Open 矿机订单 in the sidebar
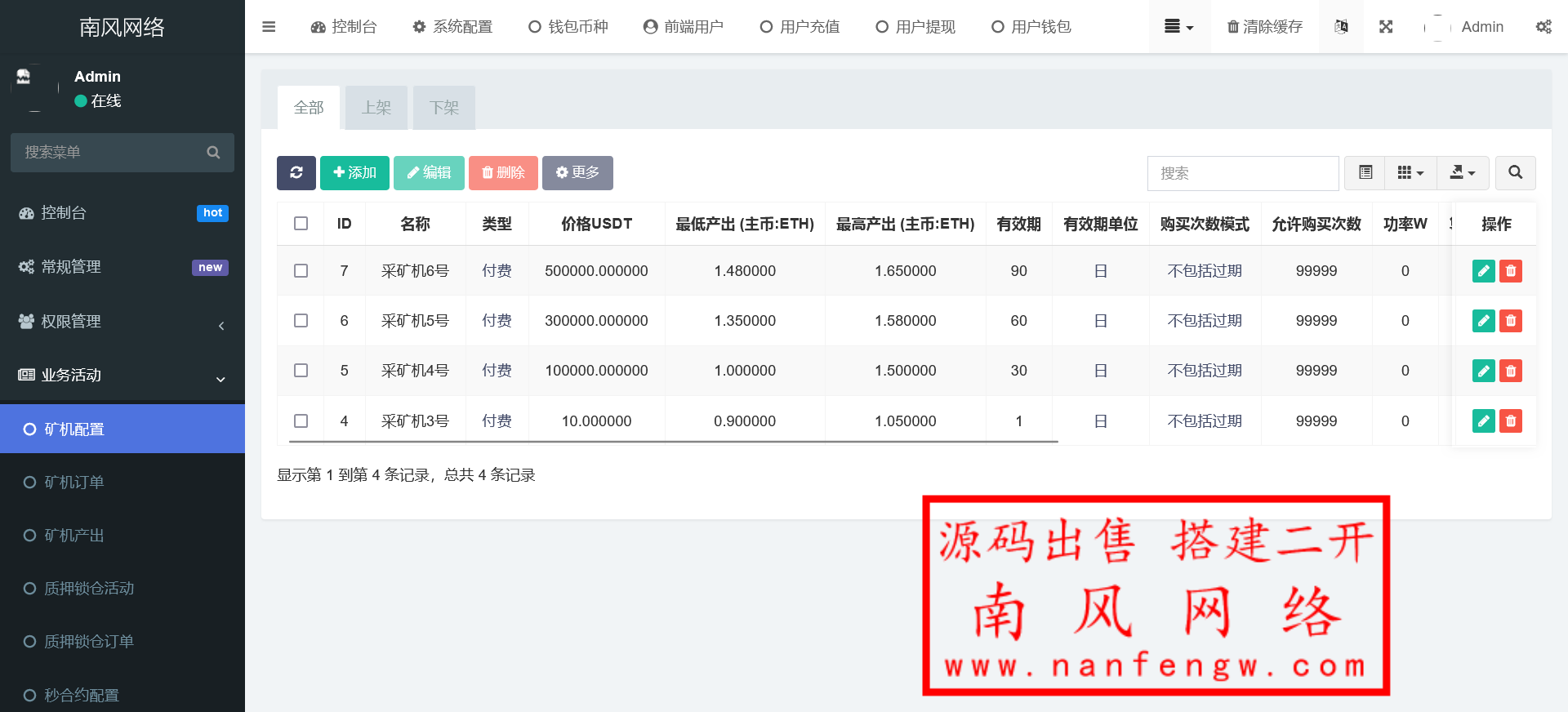Image resolution: width=1568 pixels, height=712 pixels. (74, 483)
